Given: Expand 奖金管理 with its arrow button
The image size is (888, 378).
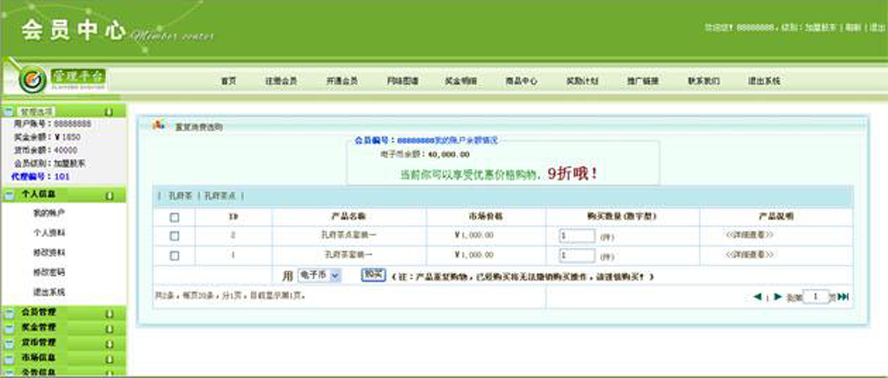Looking at the screenshot, I should point(109,329).
